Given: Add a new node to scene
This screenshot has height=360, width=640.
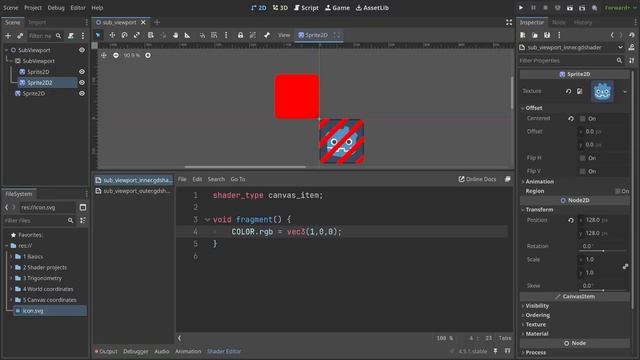Looking at the screenshot, I should click(8, 36).
